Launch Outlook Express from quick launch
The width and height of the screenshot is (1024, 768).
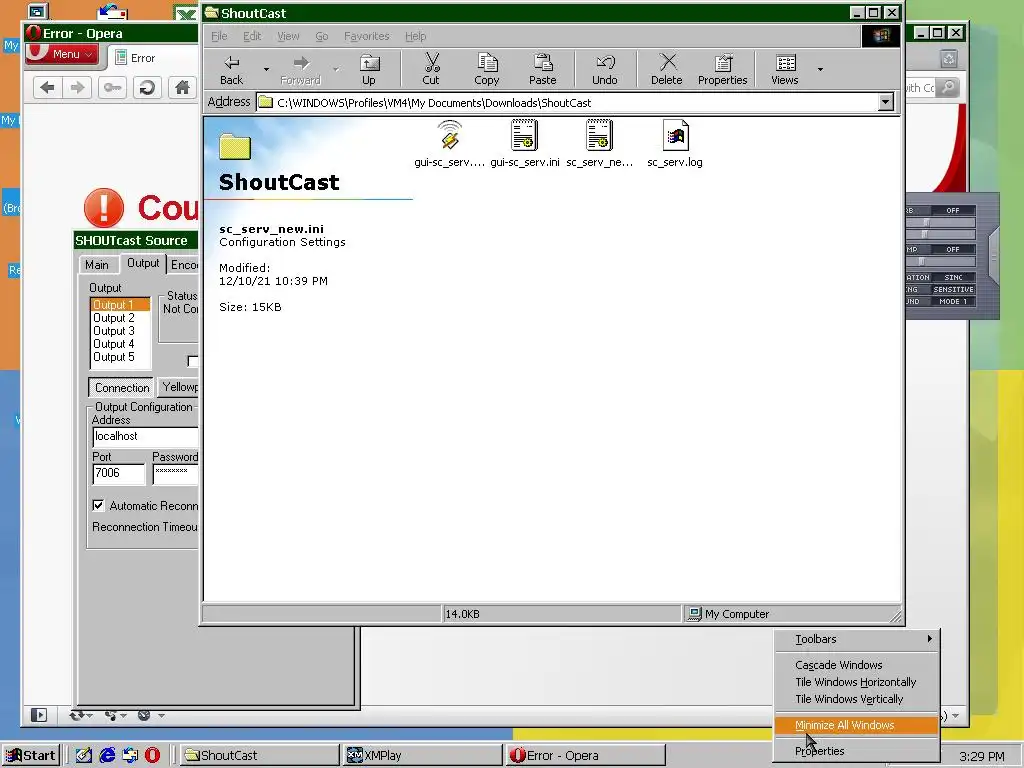130,755
